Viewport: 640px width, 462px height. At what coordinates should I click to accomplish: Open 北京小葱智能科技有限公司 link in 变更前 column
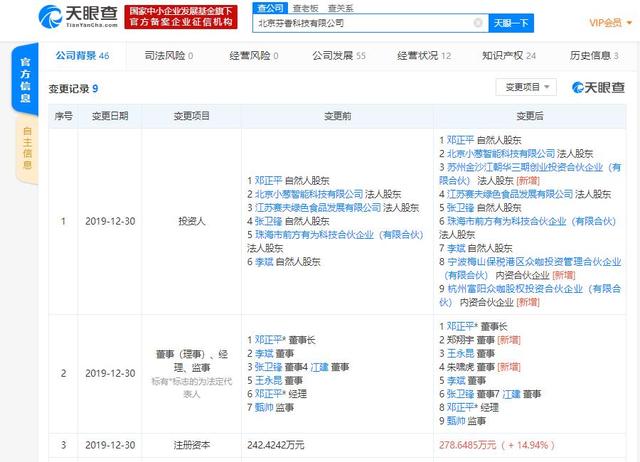pos(309,194)
